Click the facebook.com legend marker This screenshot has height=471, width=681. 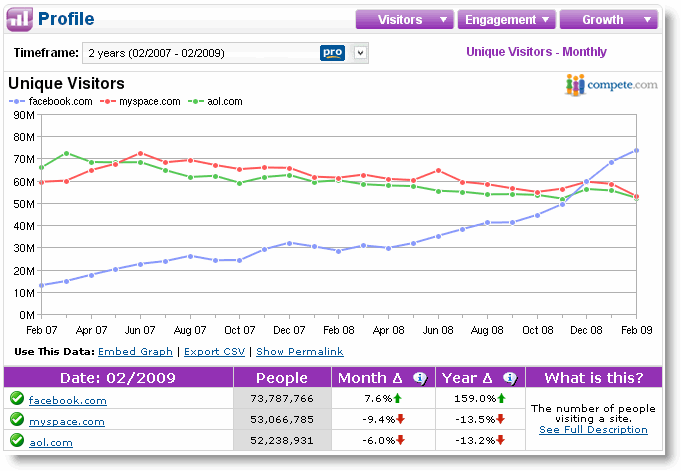point(17,101)
